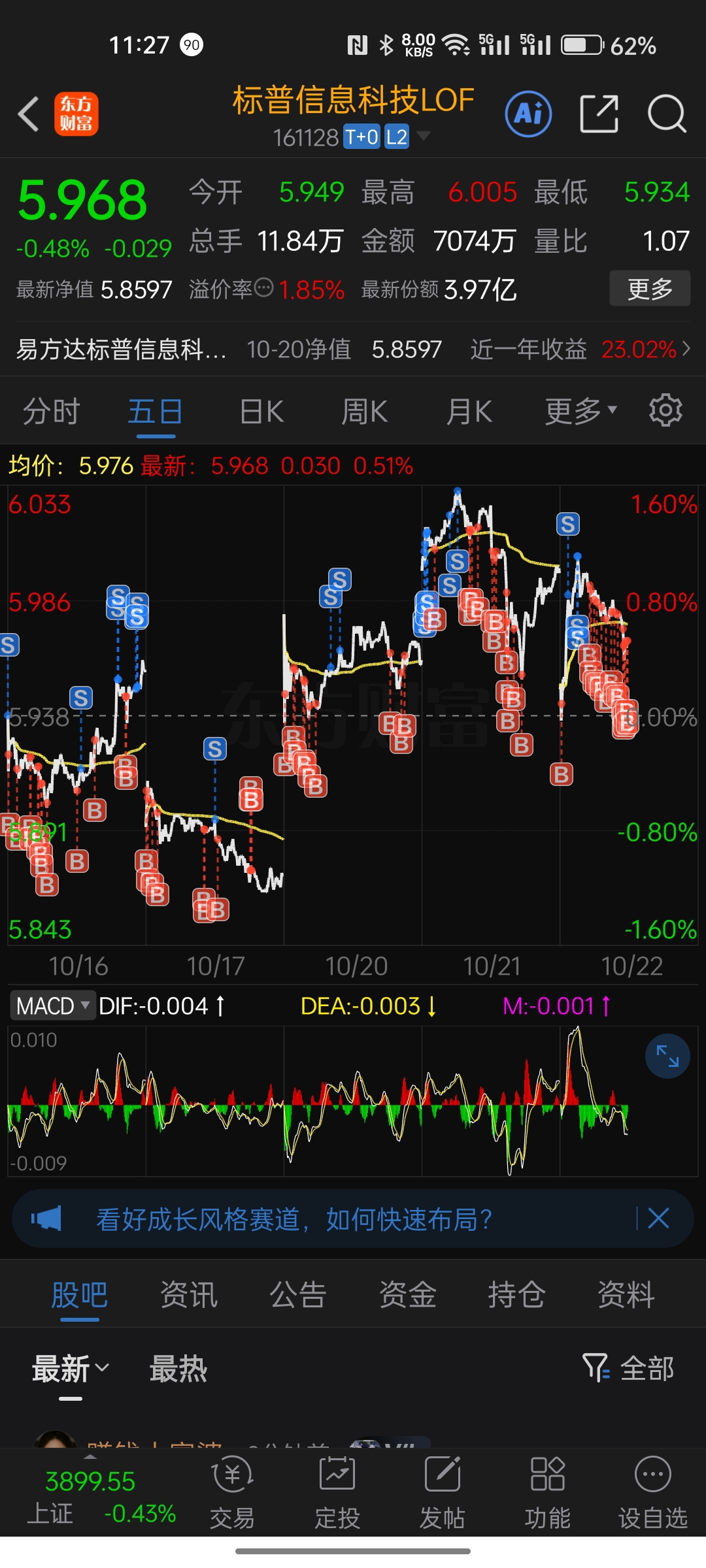Open the 定投 scheduled investment icon
The width and height of the screenshot is (706, 1568).
[337, 1494]
